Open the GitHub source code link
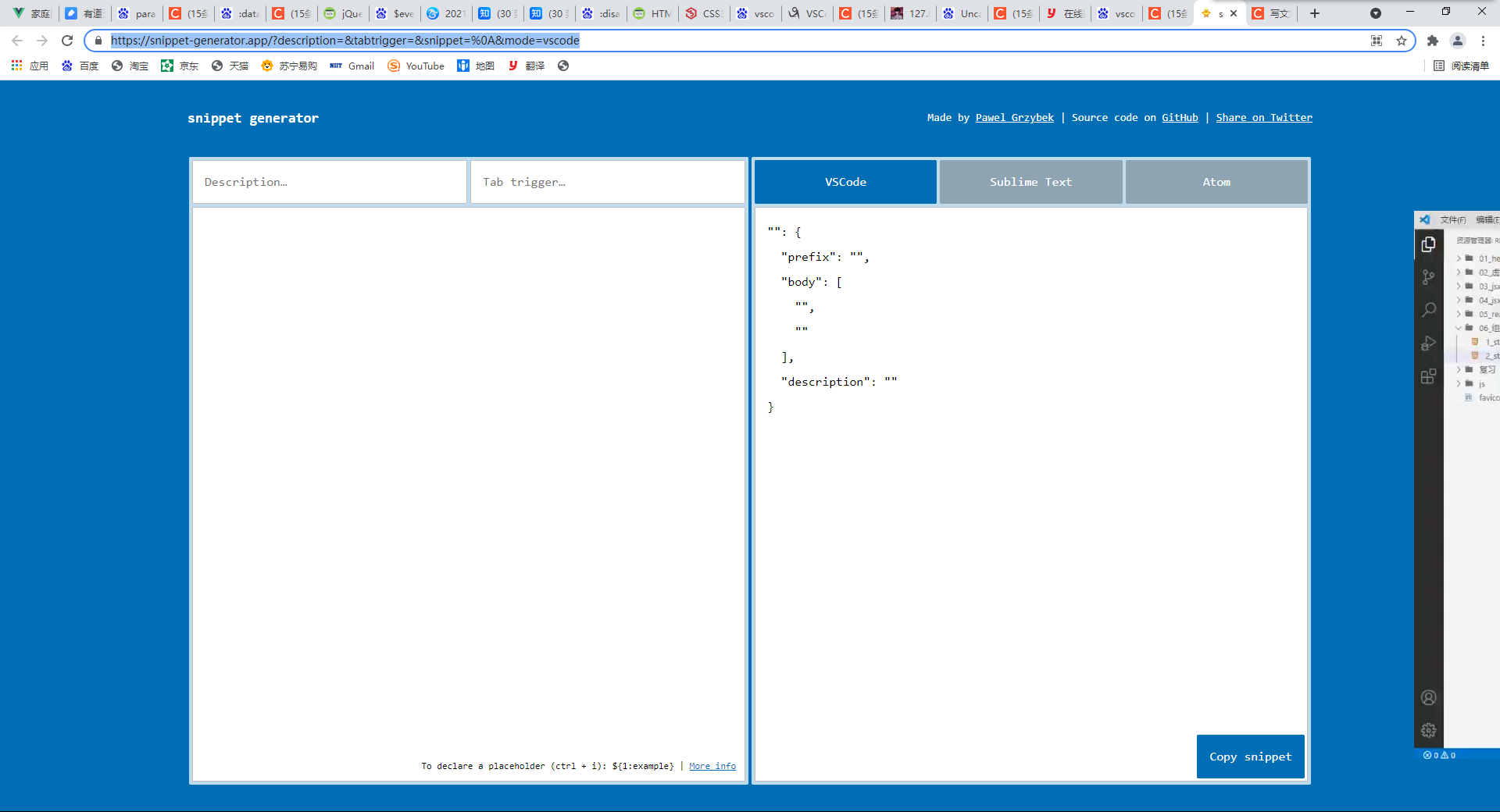Screen dimensions: 1500x812 pos(1180,117)
